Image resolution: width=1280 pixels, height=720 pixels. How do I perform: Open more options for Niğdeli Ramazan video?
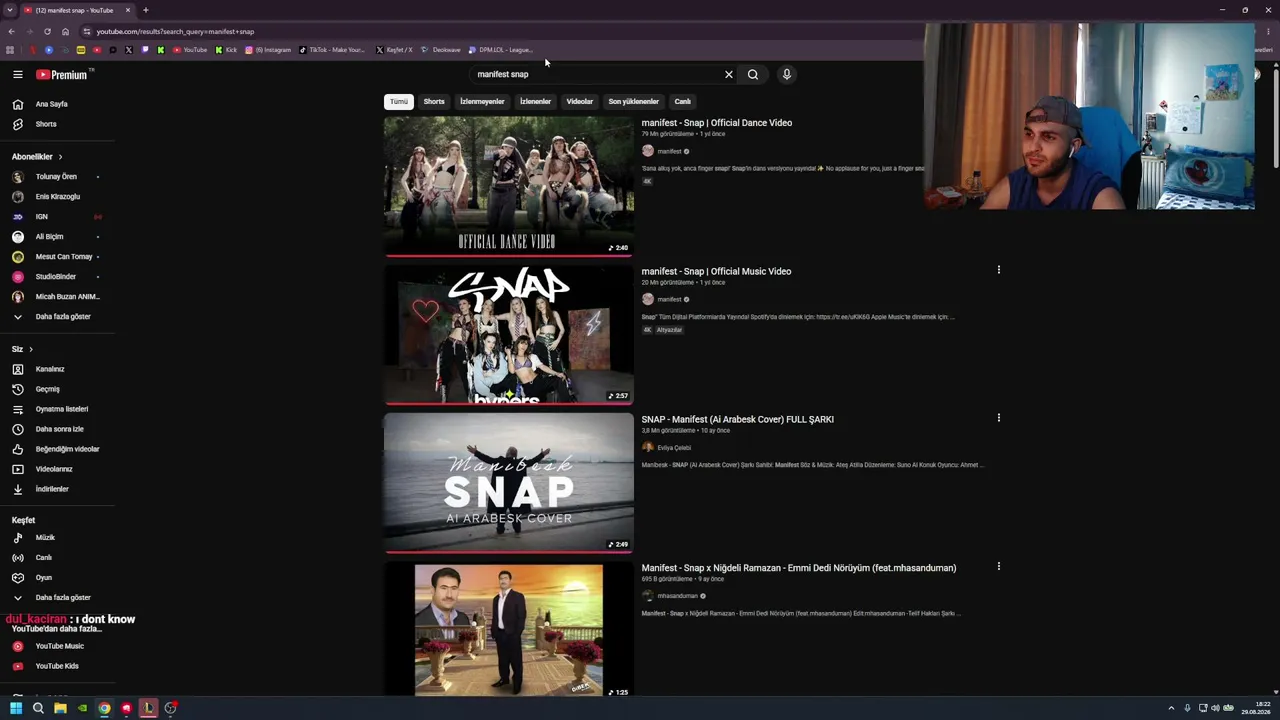998,566
